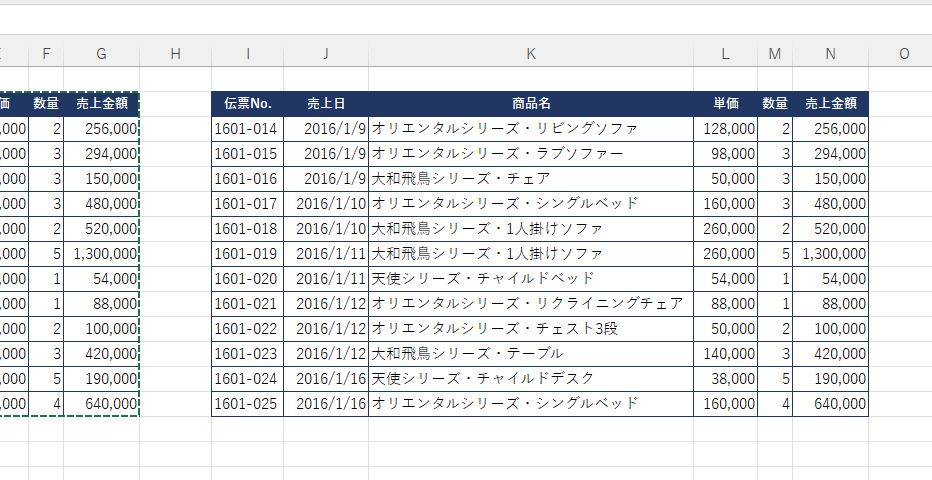This screenshot has height=480, width=932.
Task: Click product 天使シリーズ・チャイルドベッド
Action: click(531, 279)
